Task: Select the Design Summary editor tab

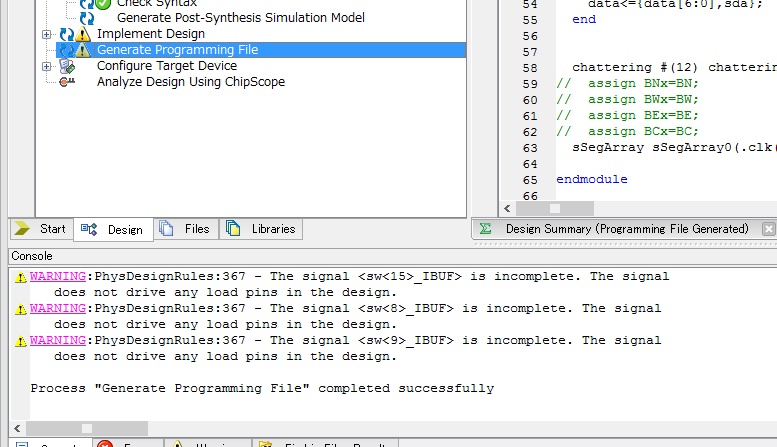Action: [626, 229]
